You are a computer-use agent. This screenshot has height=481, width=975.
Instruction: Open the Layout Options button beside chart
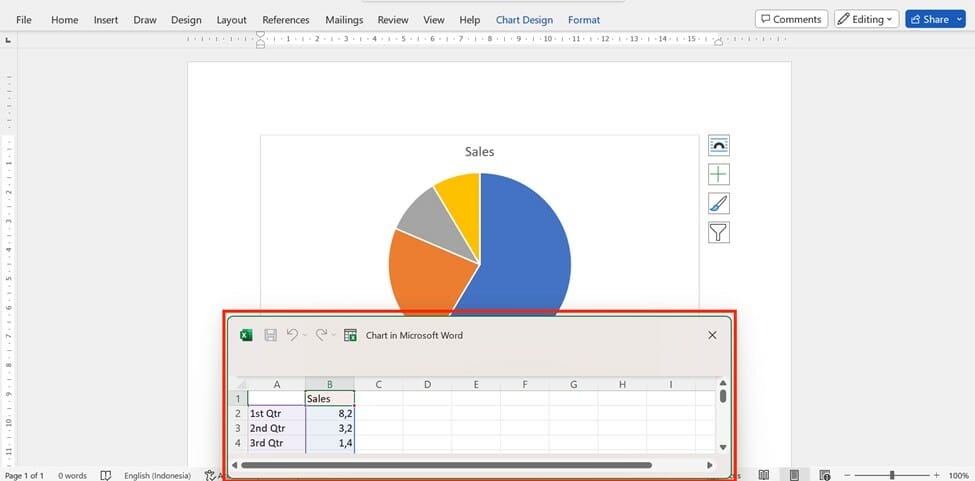tap(719, 145)
